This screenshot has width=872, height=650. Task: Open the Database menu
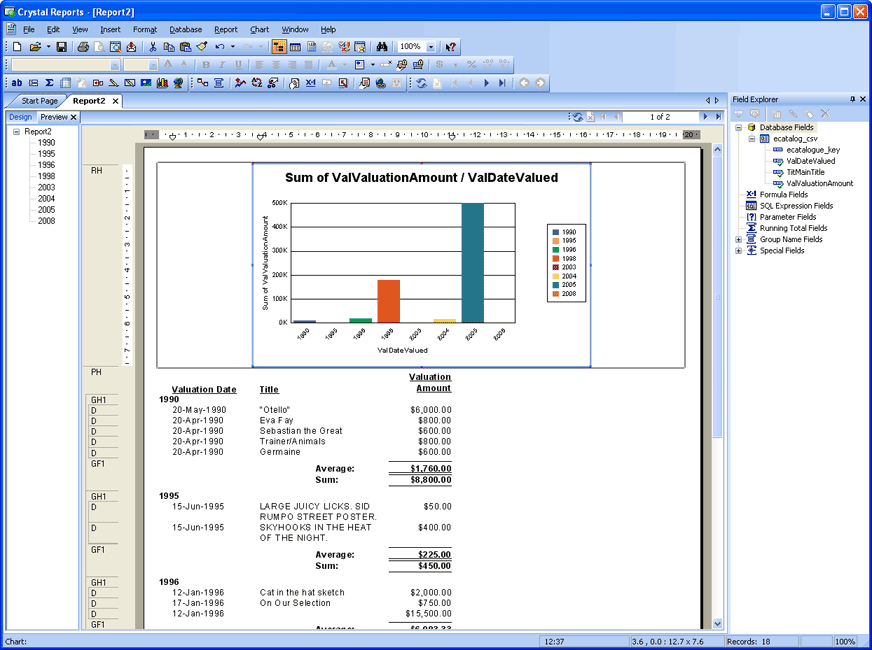pos(185,29)
